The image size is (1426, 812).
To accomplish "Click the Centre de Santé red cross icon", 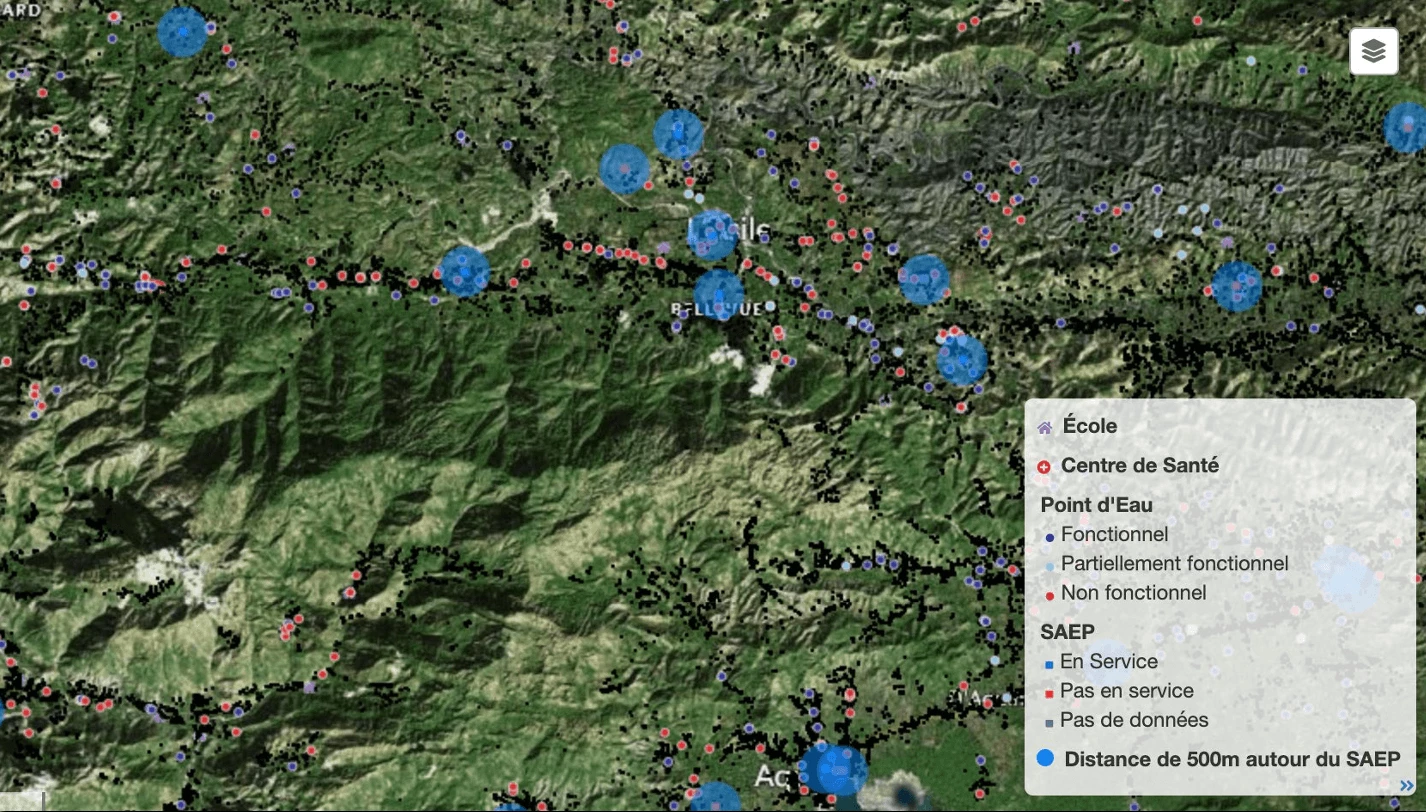I will pos(1044,467).
